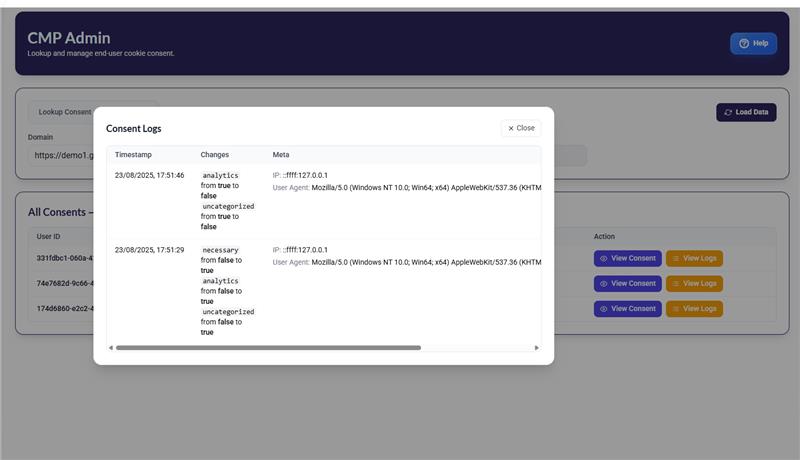Viewport: 800px width, 460px height.
Task: Click eye icon for user 74e7682d View Consent
Action: (x=604, y=283)
